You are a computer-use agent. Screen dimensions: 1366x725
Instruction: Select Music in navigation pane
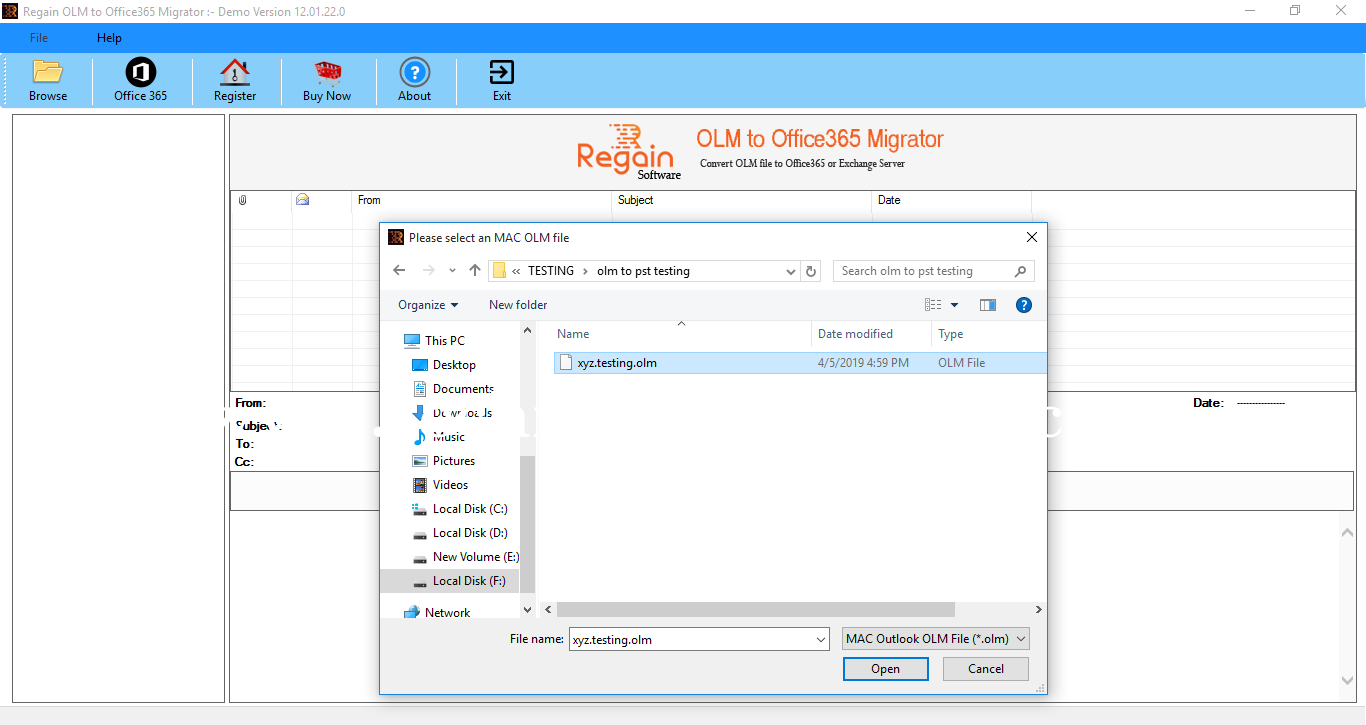click(448, 437)
